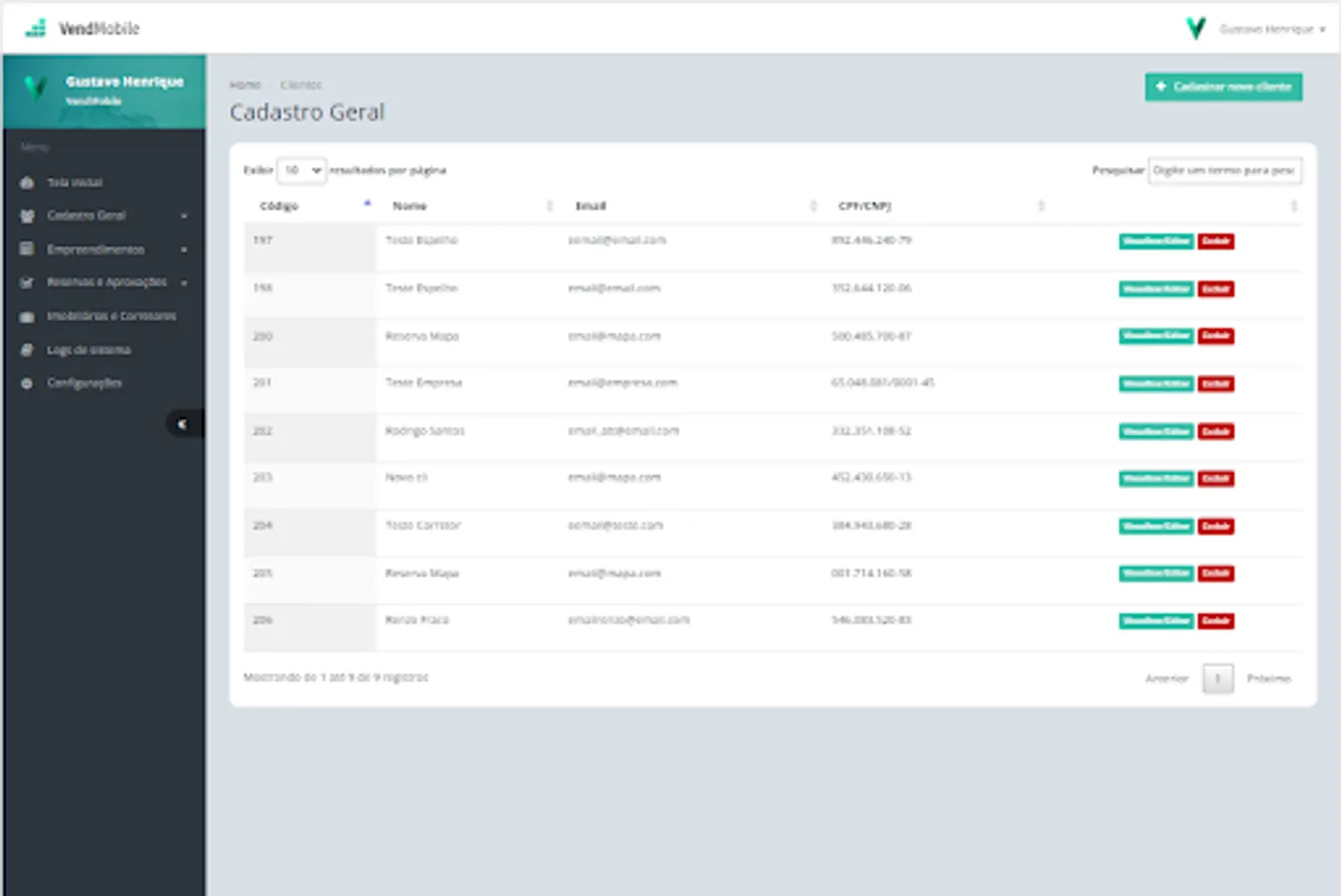Screen dimensions: 1341x896
Task: Click the Cadastro Geral sidebar icon
Action: click(27, 216)
